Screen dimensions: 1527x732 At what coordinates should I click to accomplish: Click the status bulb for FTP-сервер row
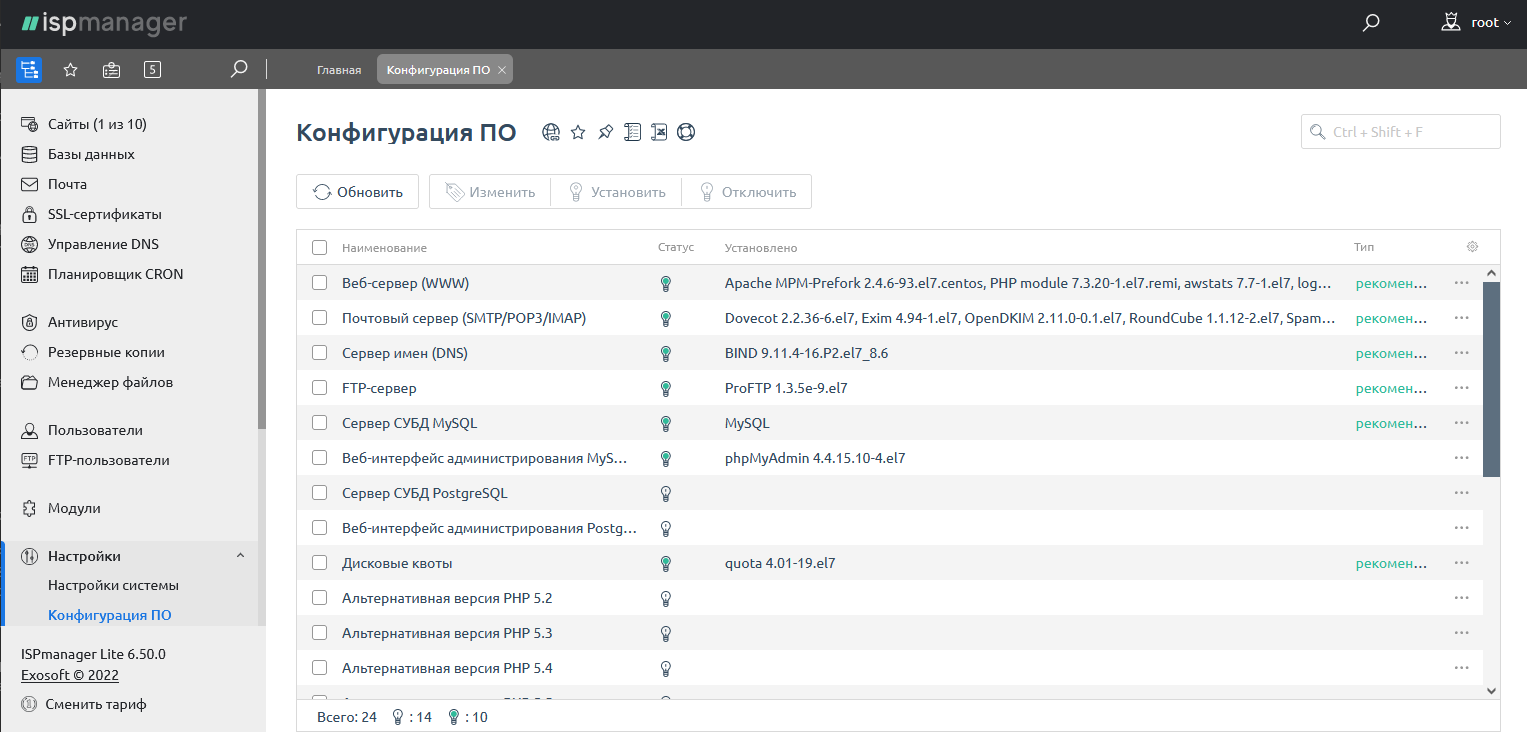click(665, 388)
